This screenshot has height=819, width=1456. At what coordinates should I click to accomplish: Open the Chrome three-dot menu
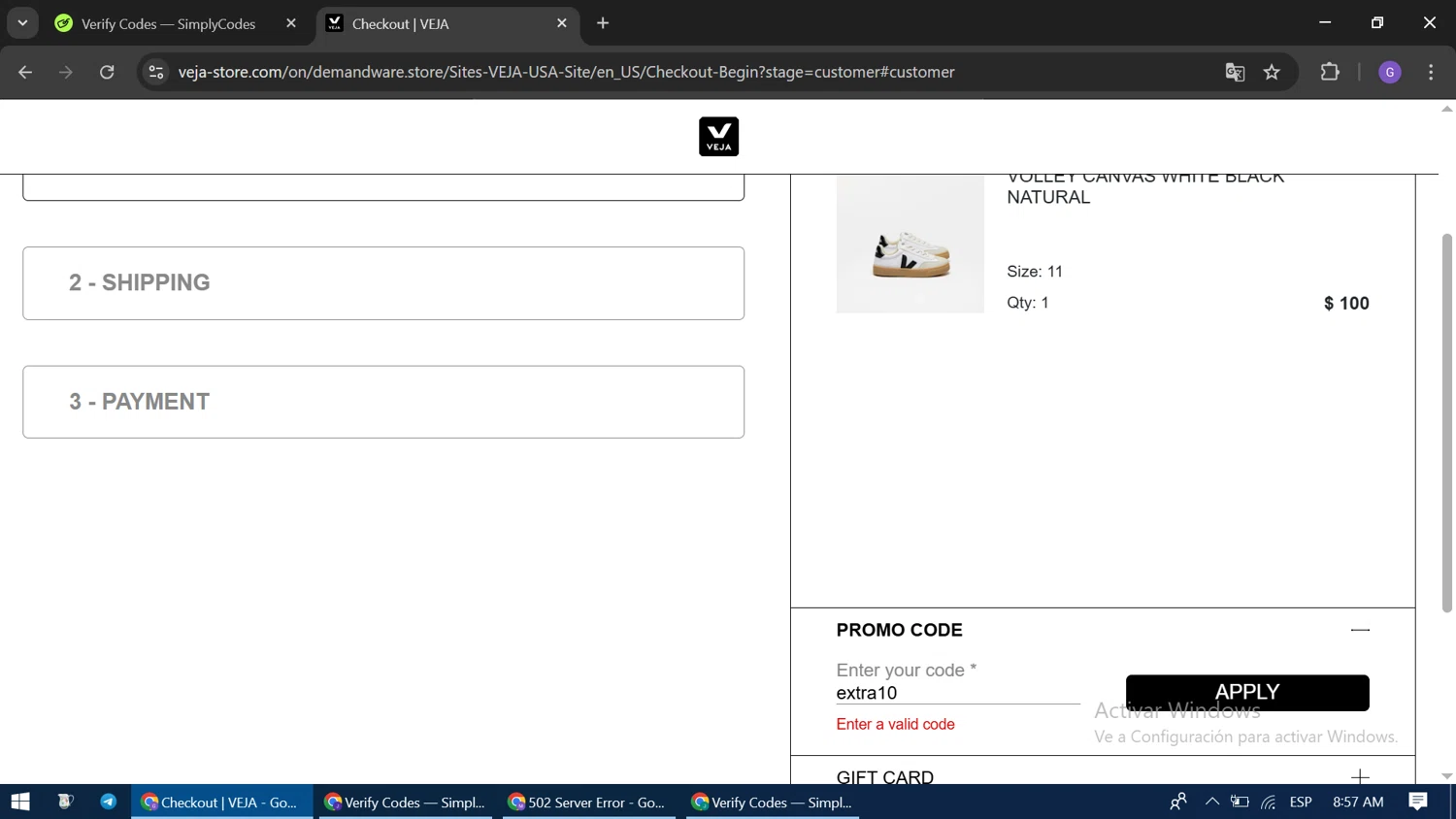pyautogui.click(x=1431, y=72)
